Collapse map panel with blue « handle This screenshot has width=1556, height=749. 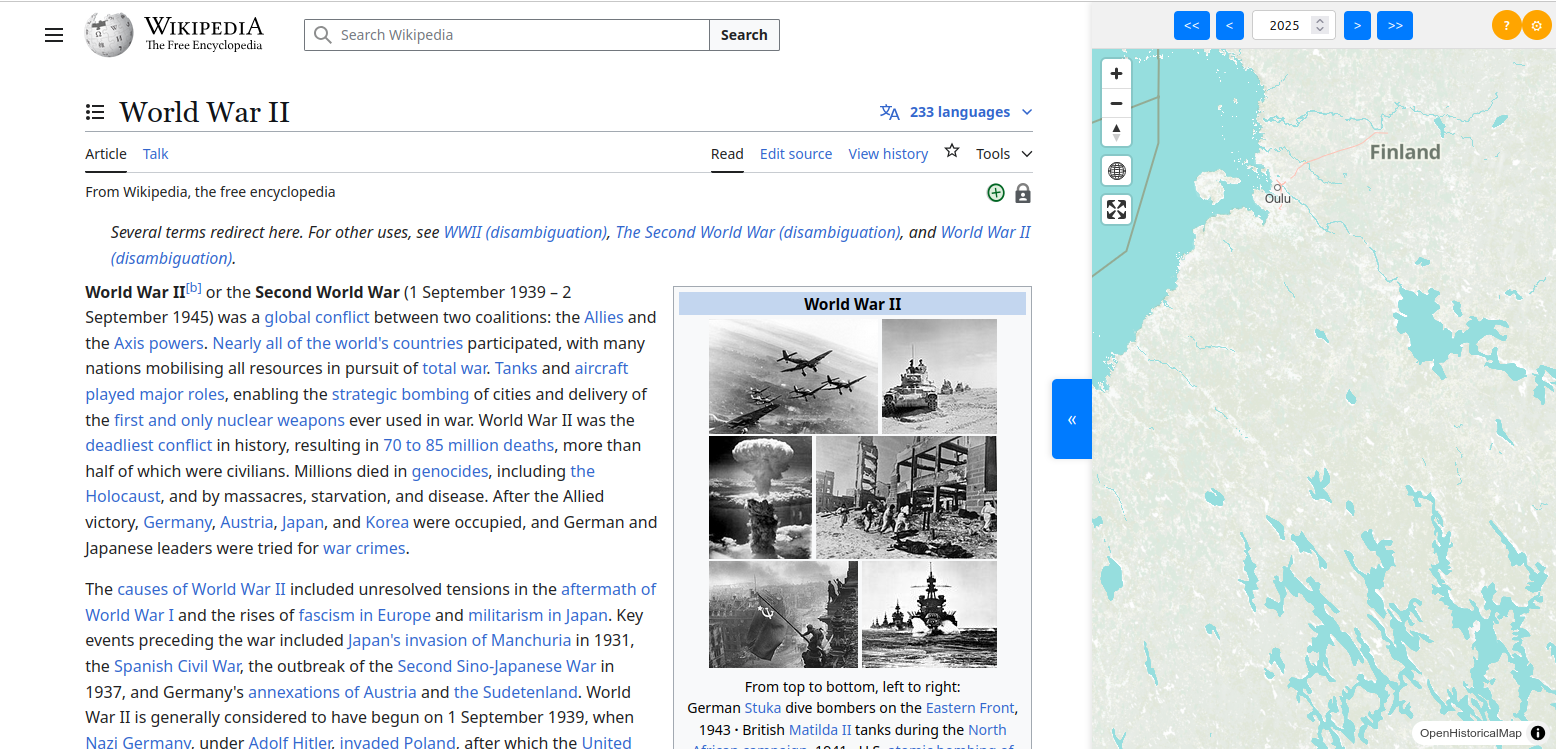click(1072, 419)
